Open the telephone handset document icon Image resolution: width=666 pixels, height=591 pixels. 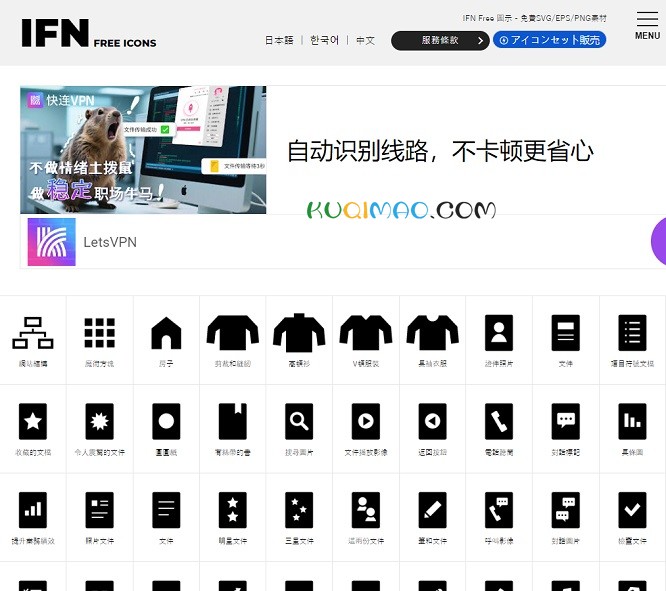(x=499, y=421)
